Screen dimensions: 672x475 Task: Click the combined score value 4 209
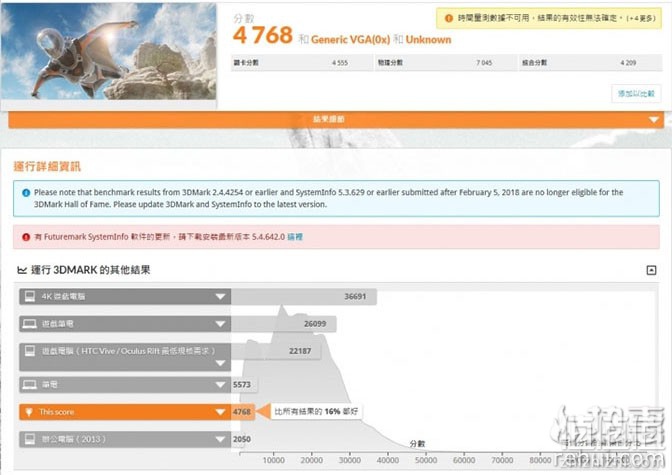pyautogui.click(x=628, y=63)
